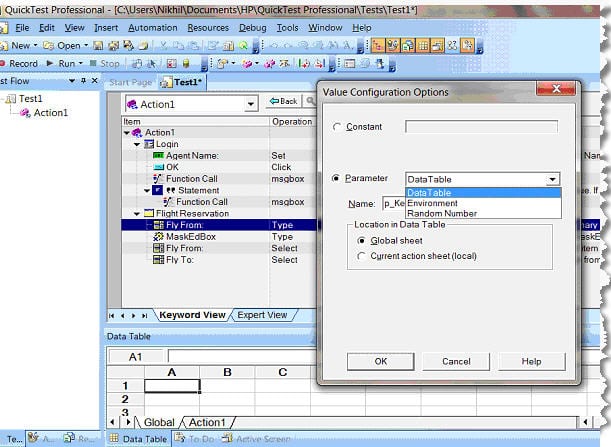Switch to the Keyword View tab

click(x=192, y=315)
